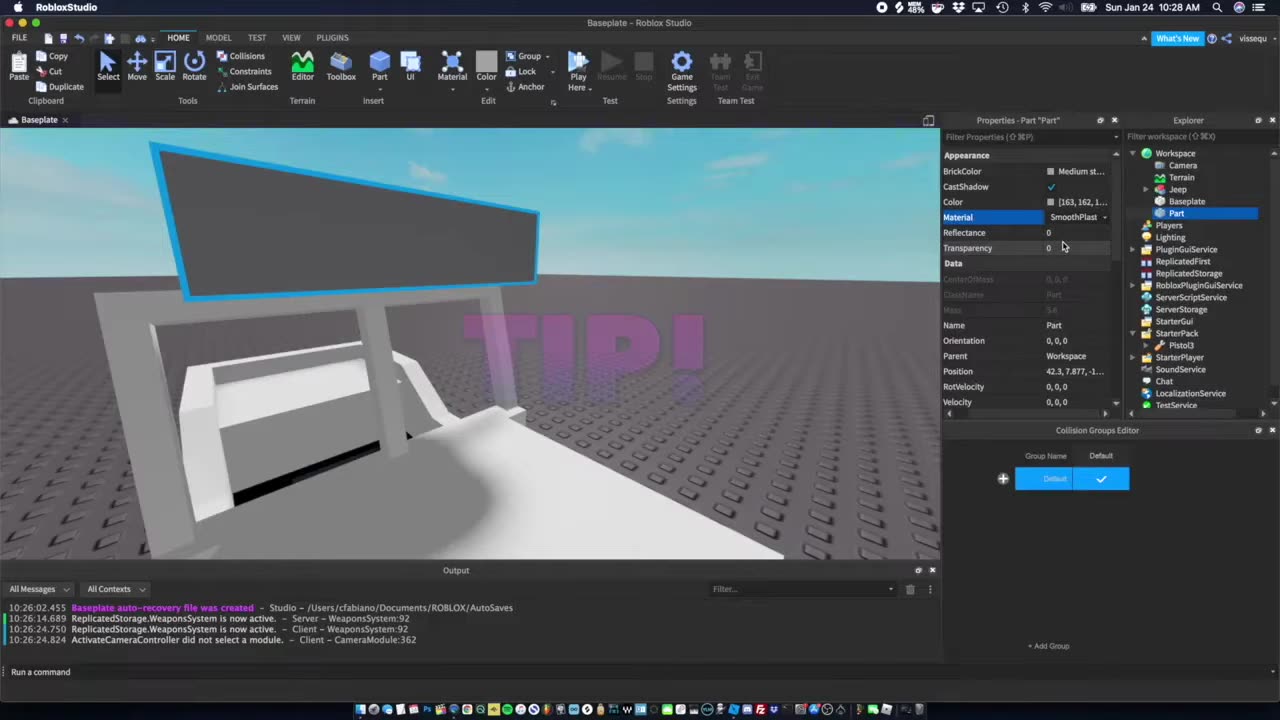This screenshot has width=1280, height=720.
Task: Select the Select tool
Action: pos(108,67)
